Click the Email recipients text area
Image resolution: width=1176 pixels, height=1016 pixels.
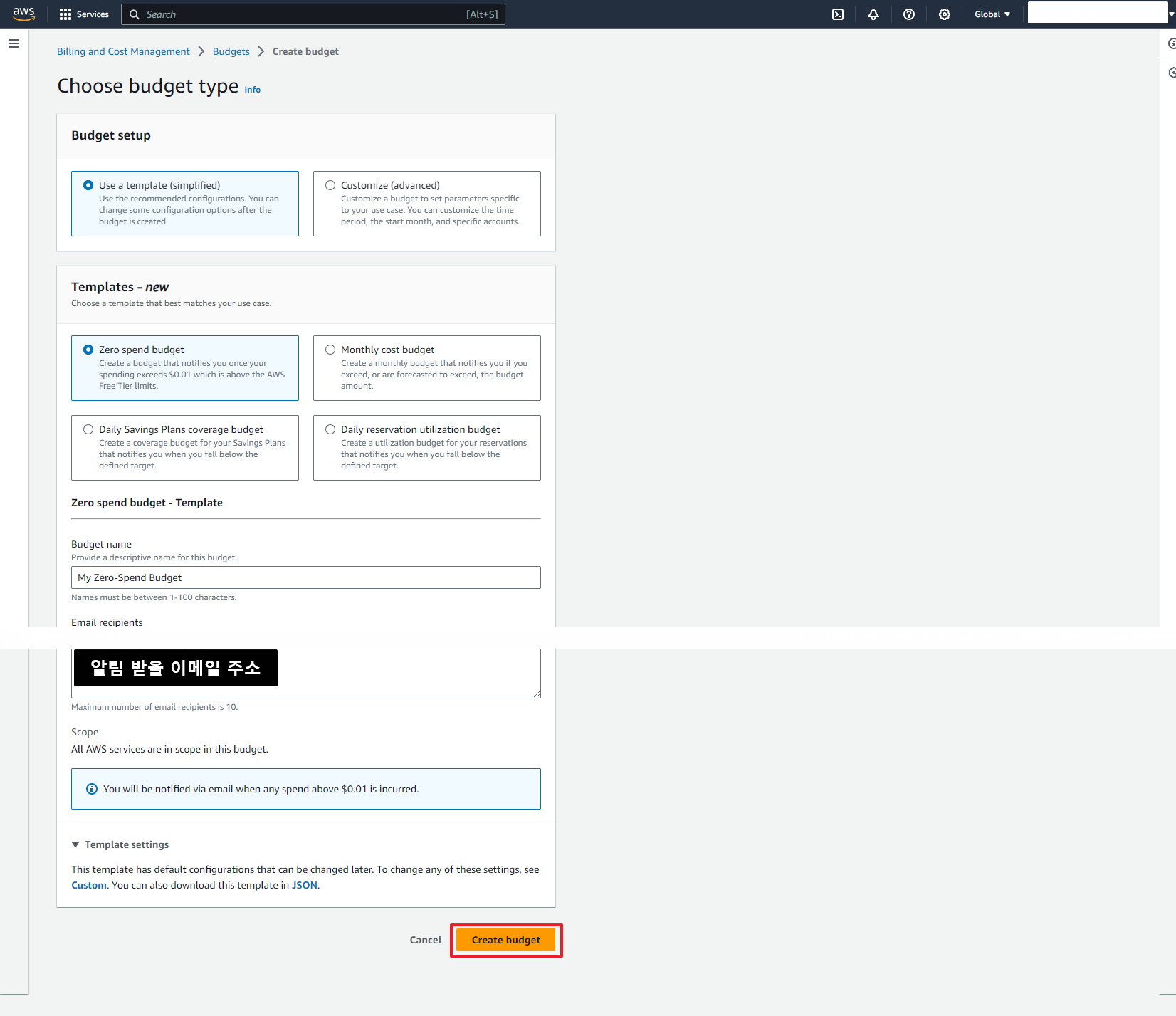pos(306,673)
